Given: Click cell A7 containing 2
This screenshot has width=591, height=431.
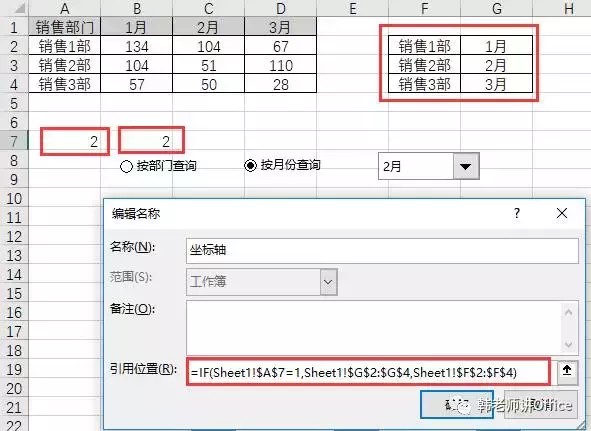Looking at the screenshot, I should 64,141.
